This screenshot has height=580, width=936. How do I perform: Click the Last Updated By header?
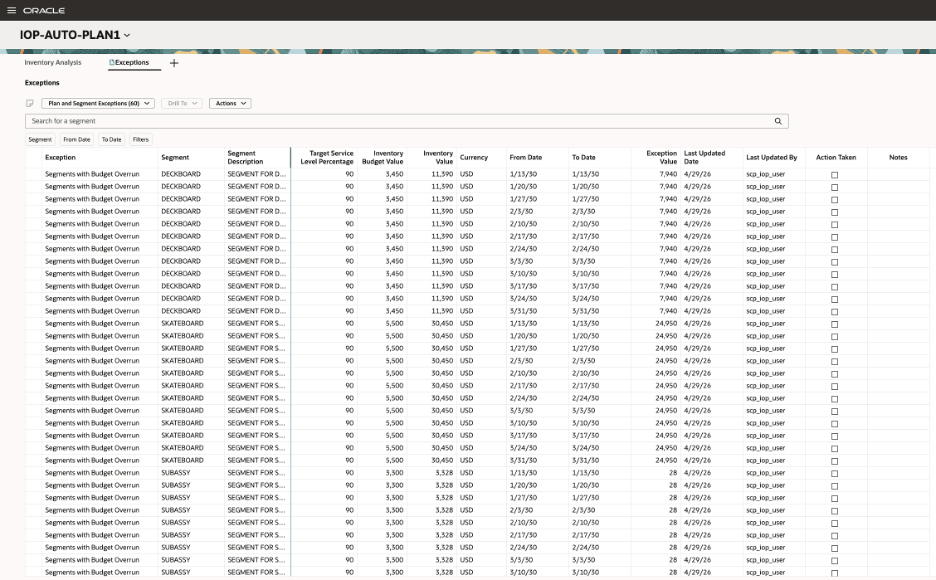coord(771,158)
